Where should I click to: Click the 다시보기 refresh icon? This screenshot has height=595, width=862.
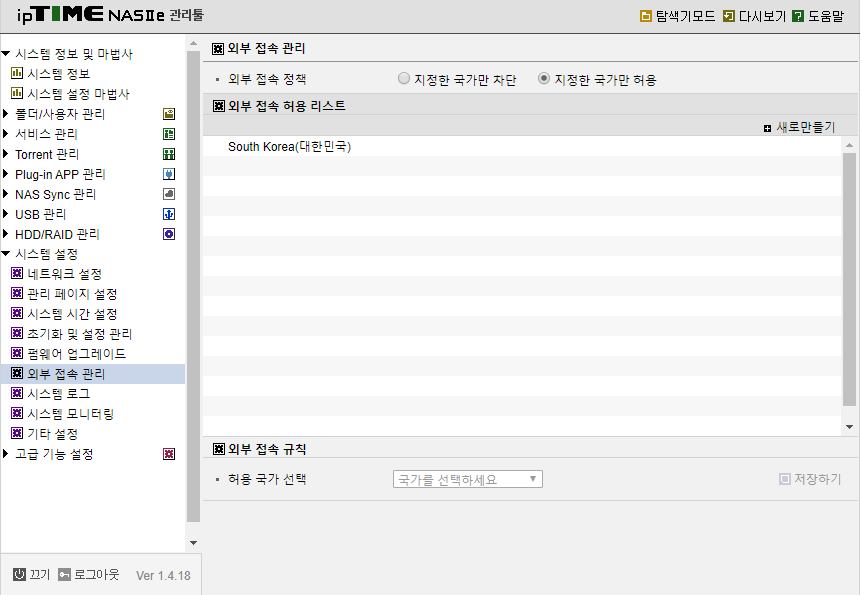click(728, 16)
